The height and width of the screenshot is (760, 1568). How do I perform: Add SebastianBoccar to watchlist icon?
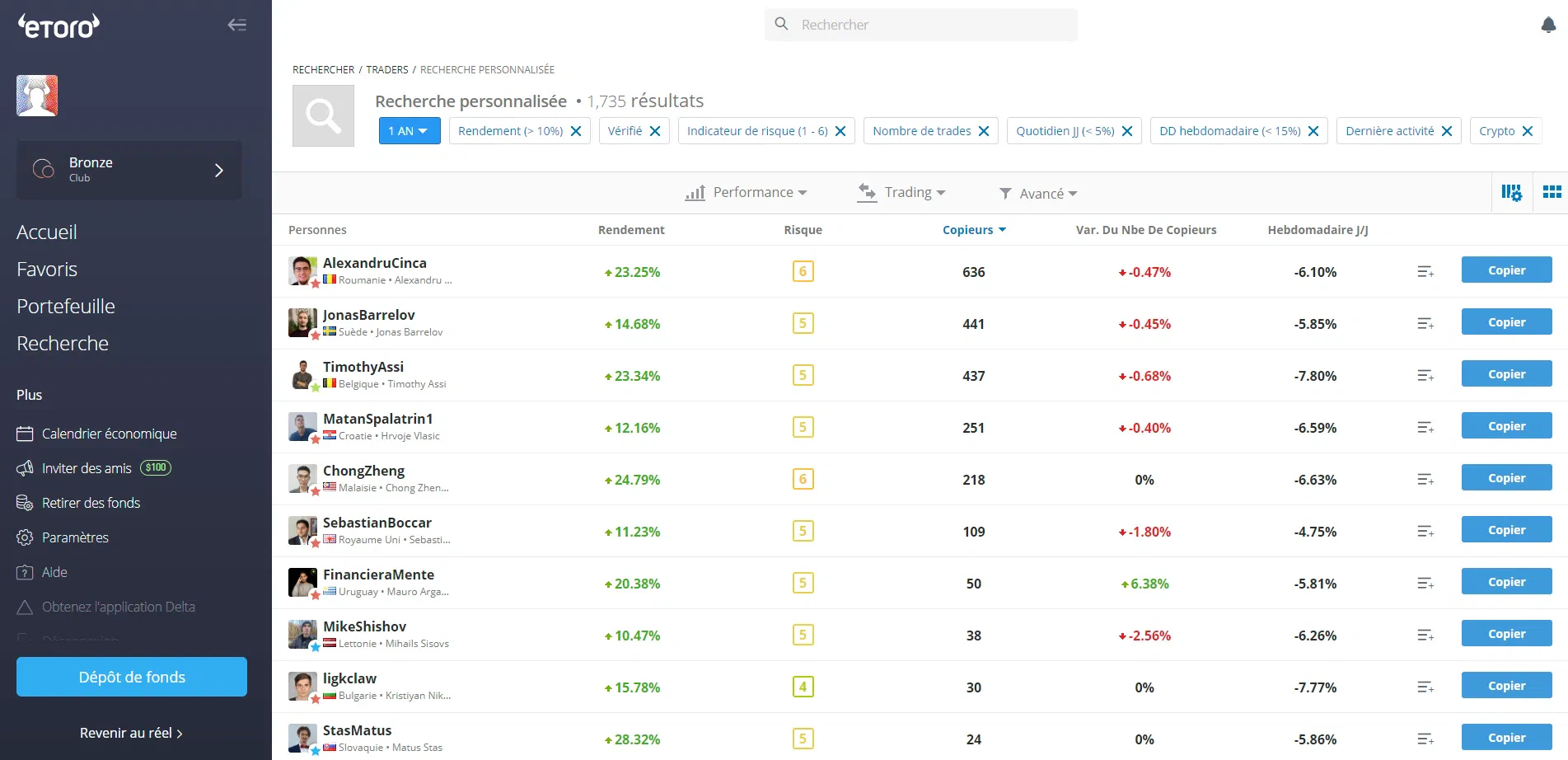(x=1425, y=532)
